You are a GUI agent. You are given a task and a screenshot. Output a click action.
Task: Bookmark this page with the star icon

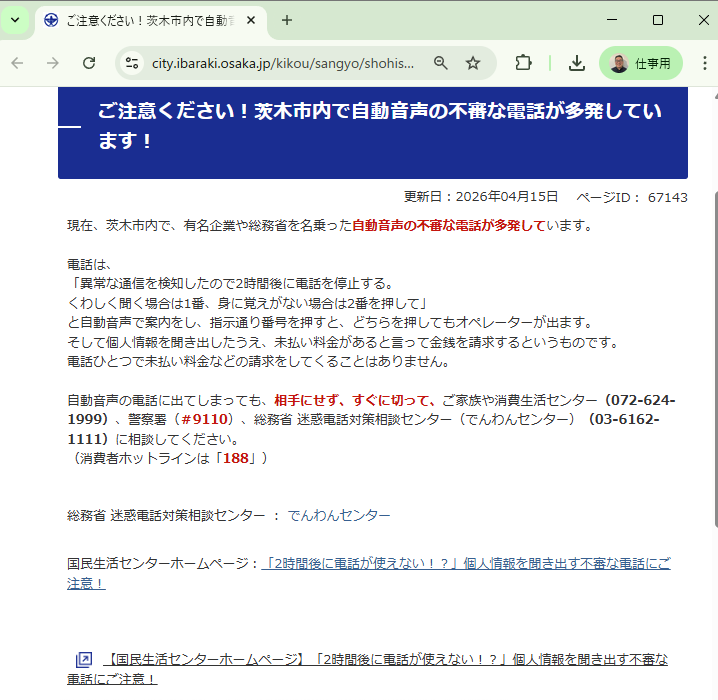473,63
